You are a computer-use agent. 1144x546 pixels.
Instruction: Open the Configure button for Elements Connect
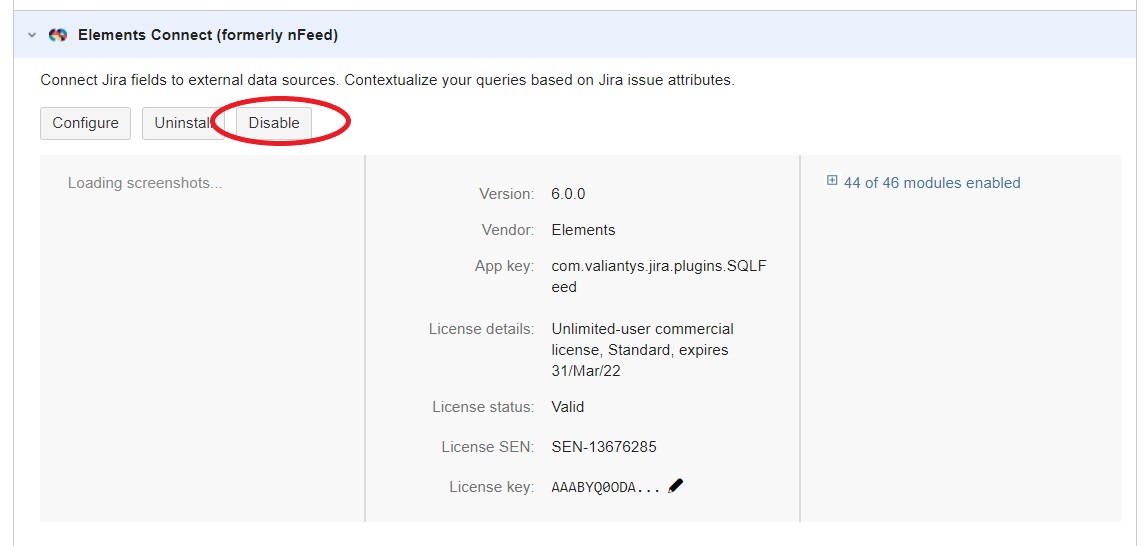point(85,123)
